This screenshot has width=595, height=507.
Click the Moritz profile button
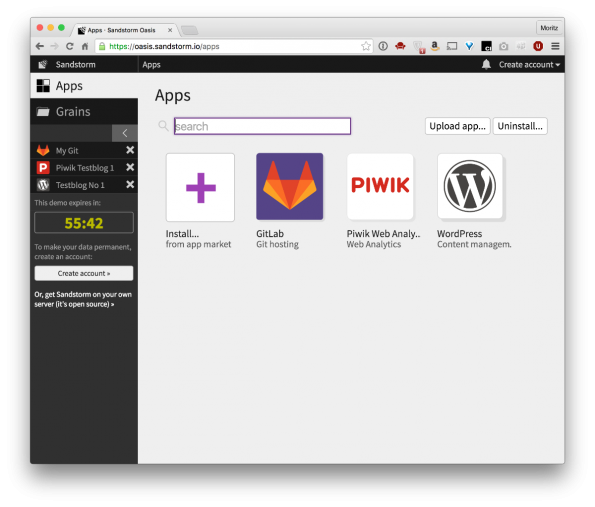coord(549,28)
